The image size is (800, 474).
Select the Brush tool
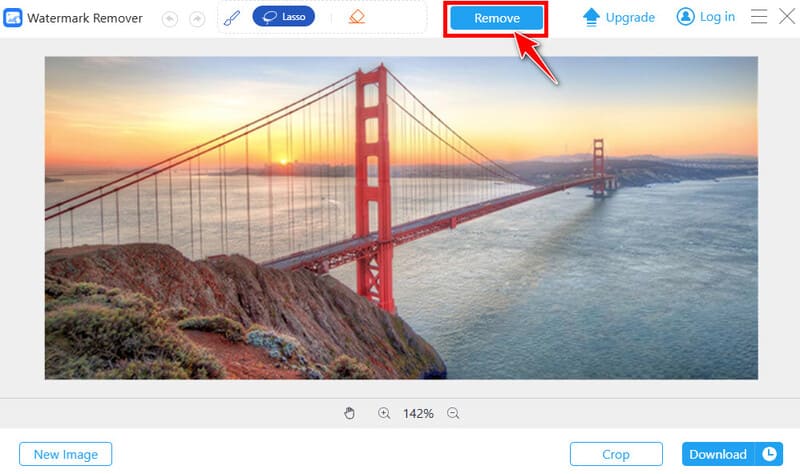point(232,18)
